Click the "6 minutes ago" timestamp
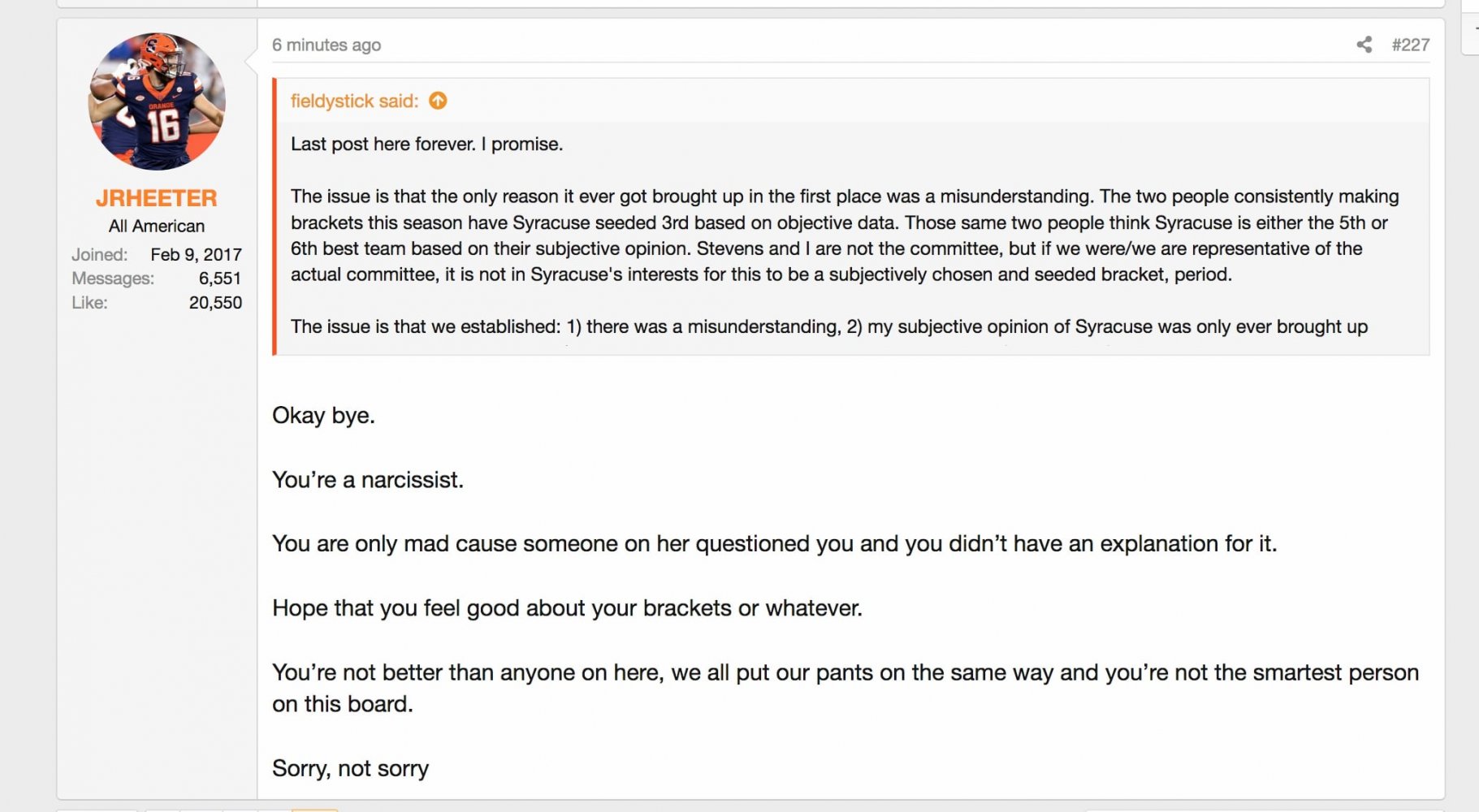Screen dimensions: 1479x812 point(327,45)
